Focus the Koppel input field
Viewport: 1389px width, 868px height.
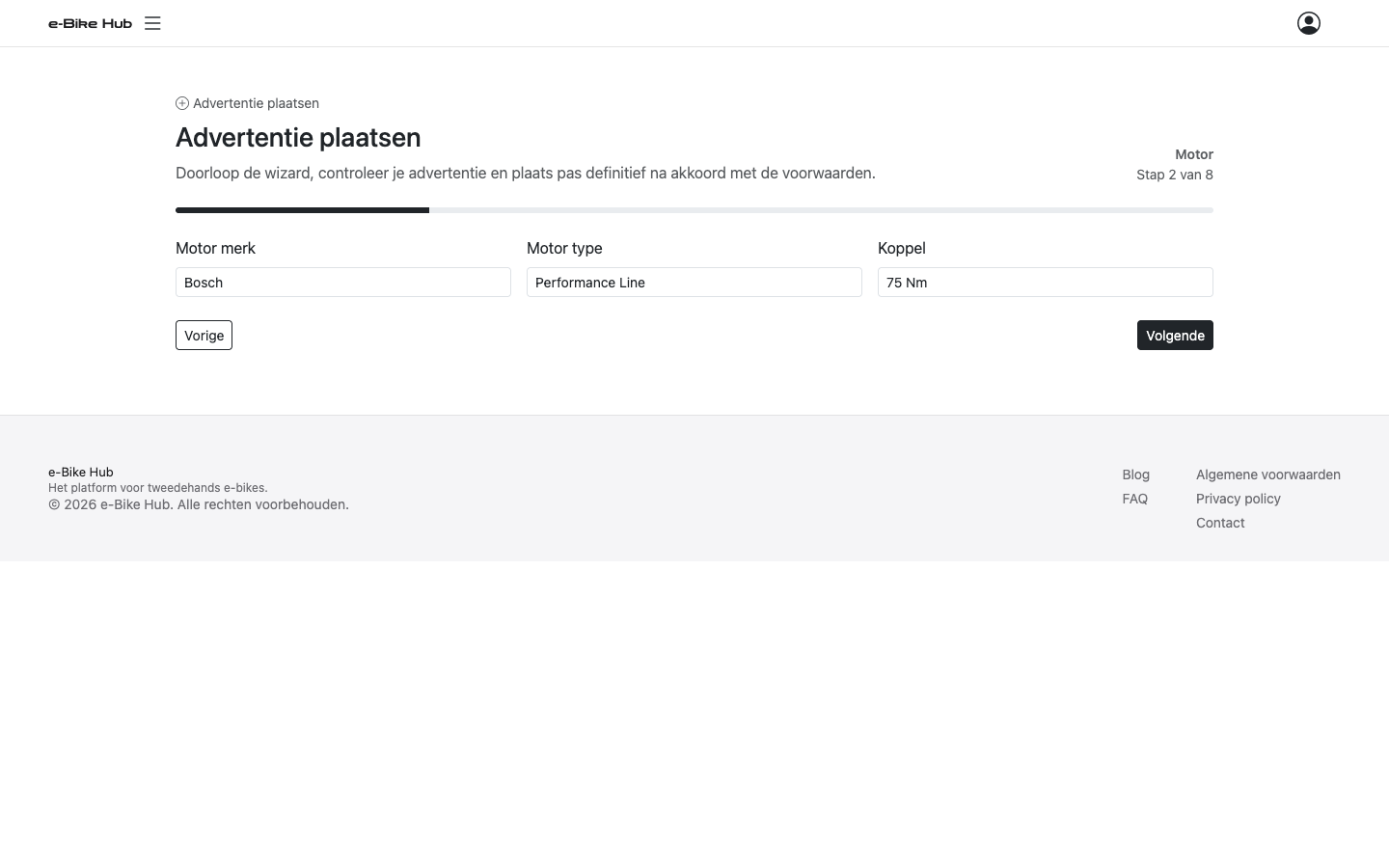(1046, 283)
